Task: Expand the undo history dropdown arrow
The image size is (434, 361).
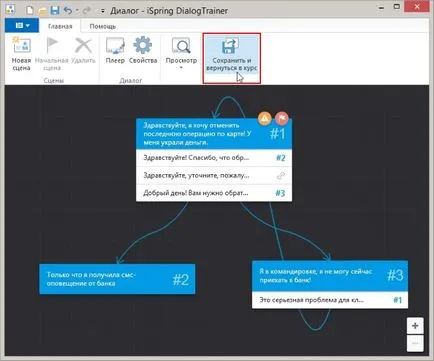Action: (77, 11)
